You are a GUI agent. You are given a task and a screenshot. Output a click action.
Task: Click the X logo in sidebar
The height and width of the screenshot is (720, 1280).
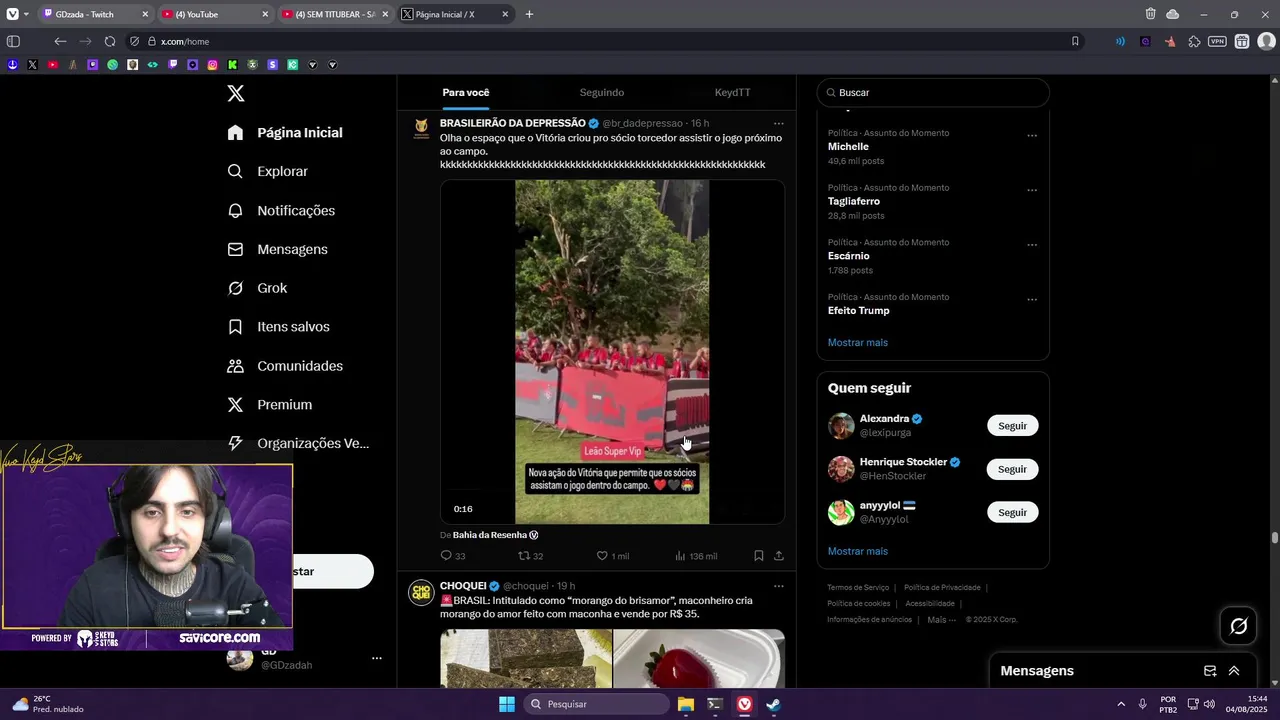(x=236, y=93)
